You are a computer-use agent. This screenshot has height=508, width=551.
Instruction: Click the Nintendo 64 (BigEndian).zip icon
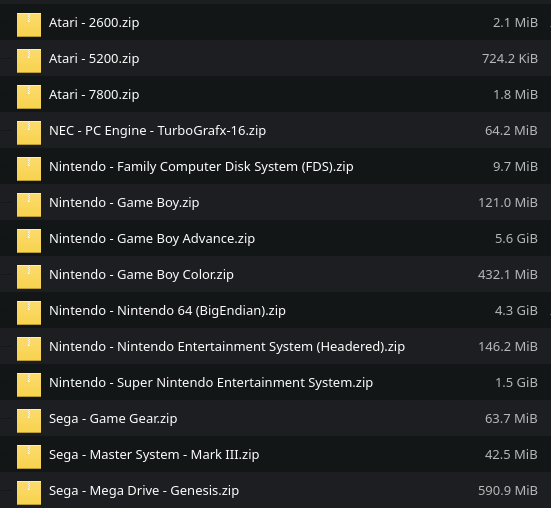29,313
